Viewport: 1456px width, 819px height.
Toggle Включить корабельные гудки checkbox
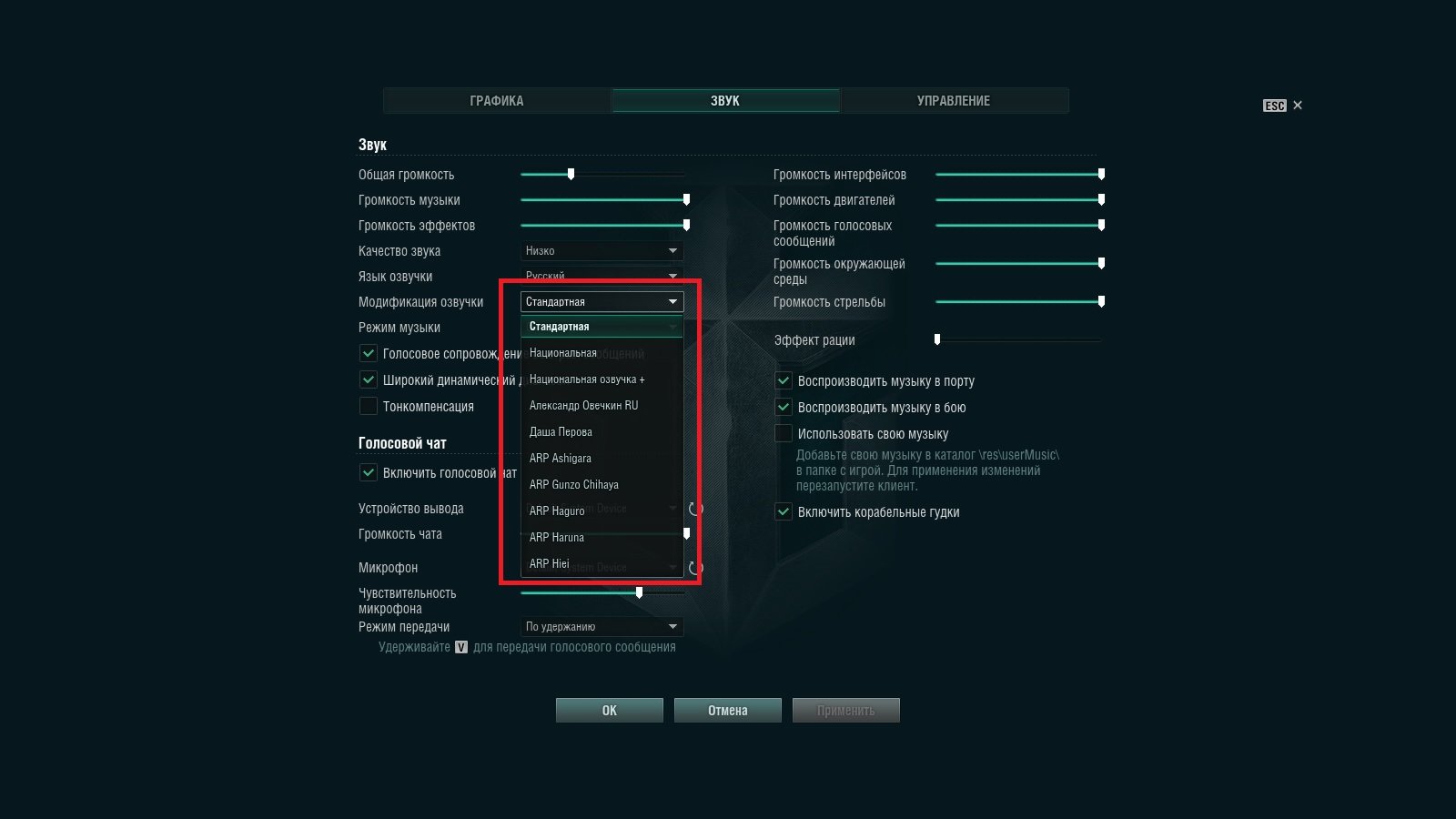(x=784, y=511)
